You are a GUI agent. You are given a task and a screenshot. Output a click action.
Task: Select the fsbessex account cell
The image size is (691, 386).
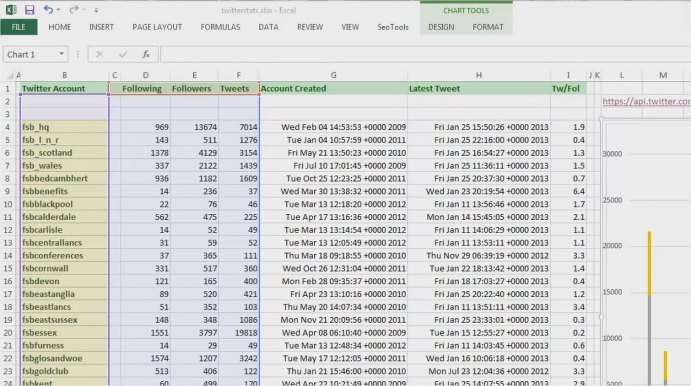(x=64, y=333)
